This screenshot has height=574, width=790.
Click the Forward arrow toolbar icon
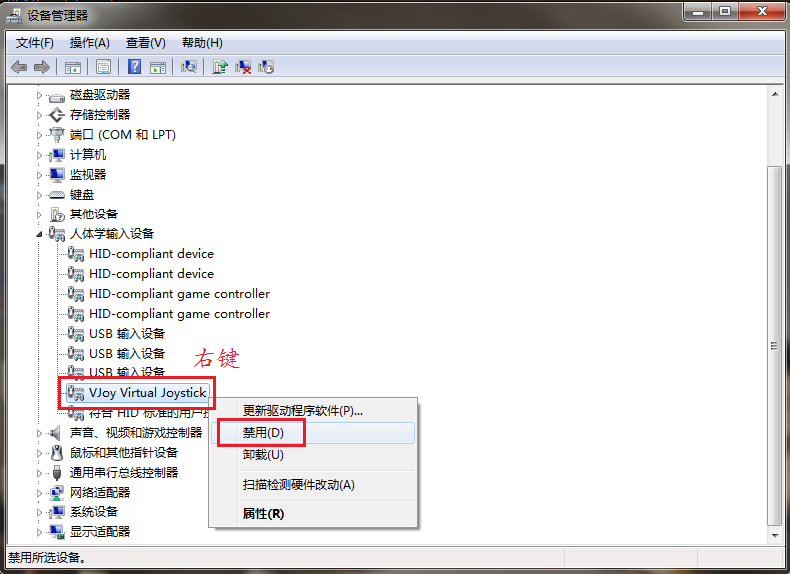42,67
